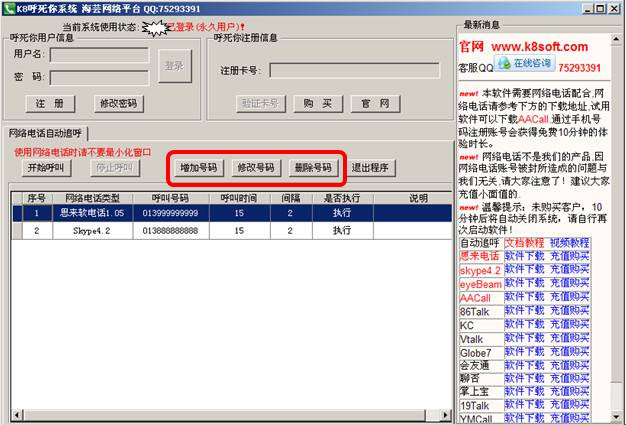Click 软件下载 in the AACall table row
626x425 pixels.
(x=524, y=297)
